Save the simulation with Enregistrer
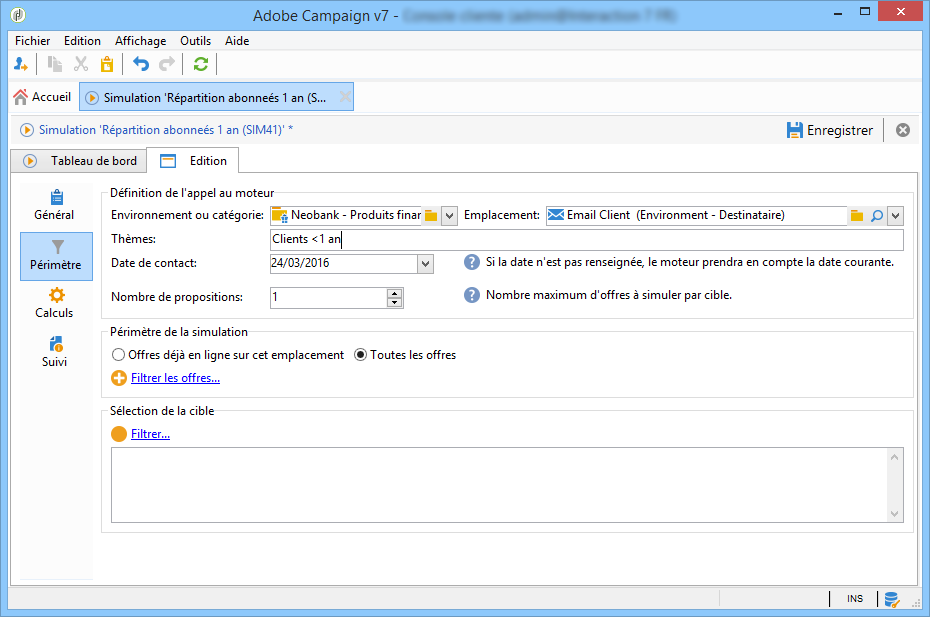938x630 pixels. click(x=830, y=130)
